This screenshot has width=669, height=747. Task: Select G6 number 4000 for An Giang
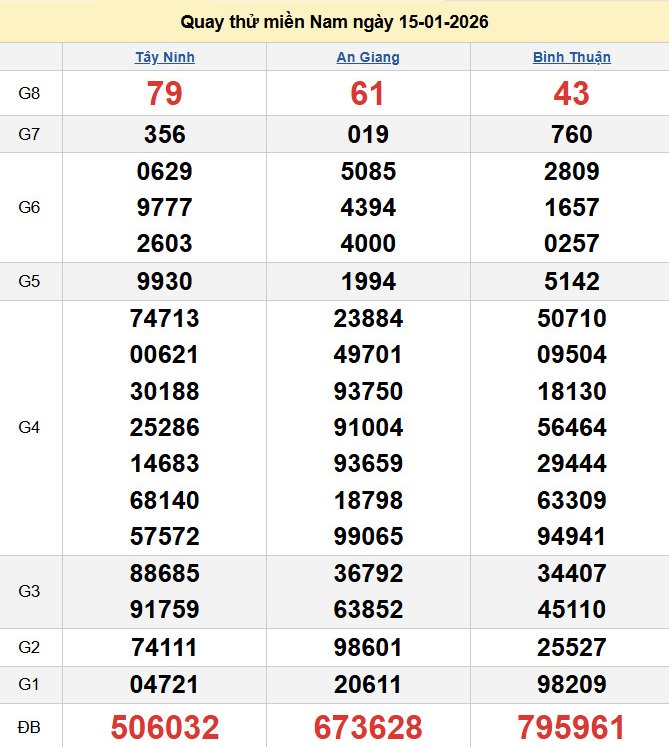368,243
